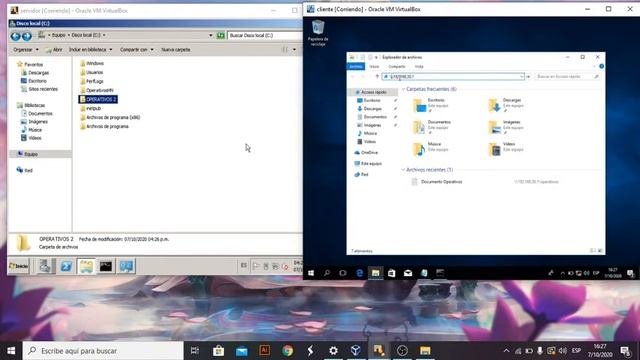Click the Inicio button in servidor taskbar
The image size is (640, 360).
pyautogui.click(x=19, y=266)
